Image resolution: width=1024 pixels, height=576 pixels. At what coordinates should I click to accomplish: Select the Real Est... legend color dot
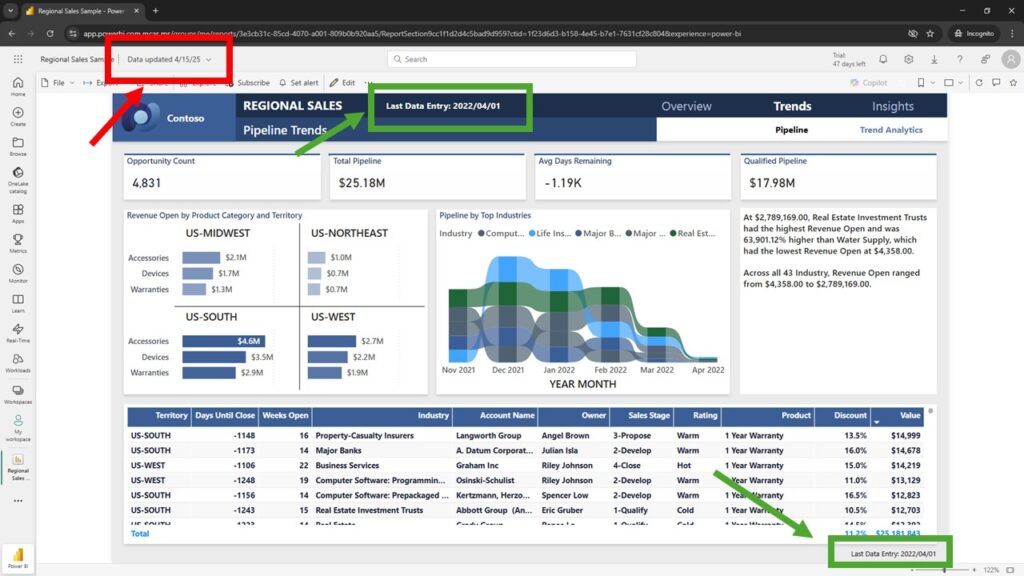pyautogui.click(x=673, y=233)
